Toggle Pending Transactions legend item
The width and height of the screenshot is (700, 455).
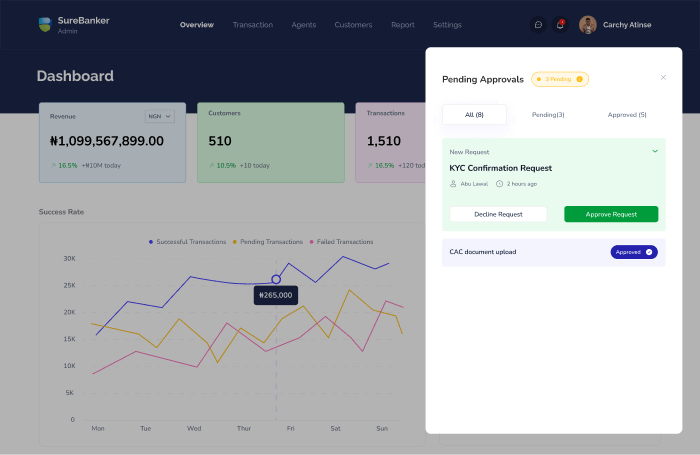click(x=268, y=242)
